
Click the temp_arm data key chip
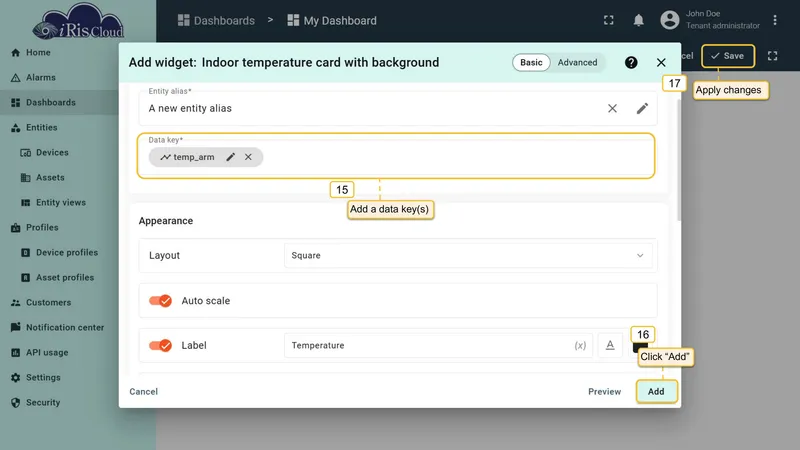click(x=206, y=157)
